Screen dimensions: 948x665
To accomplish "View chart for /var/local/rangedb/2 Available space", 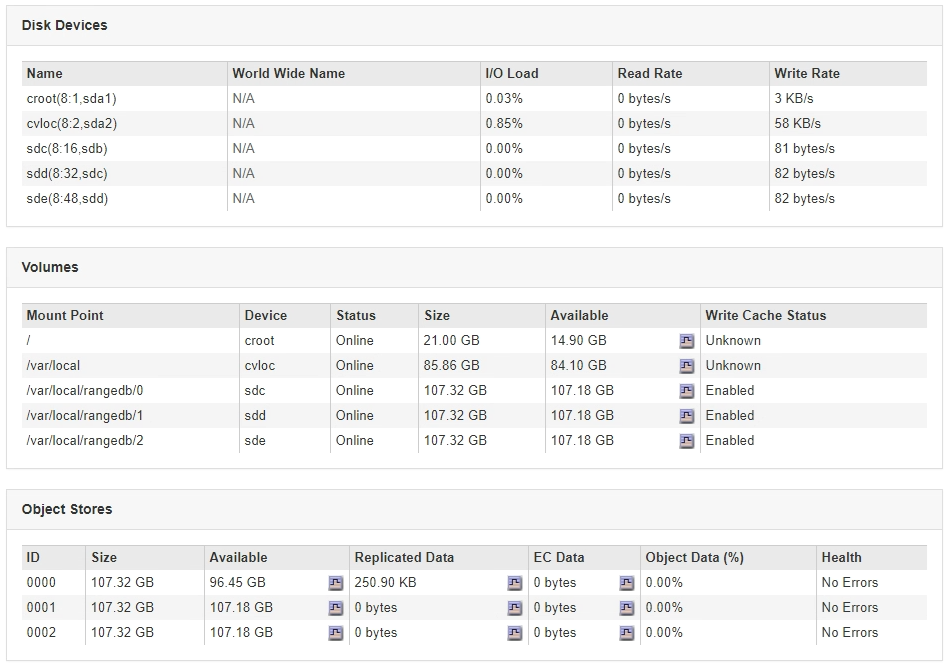I will (687, 441).
